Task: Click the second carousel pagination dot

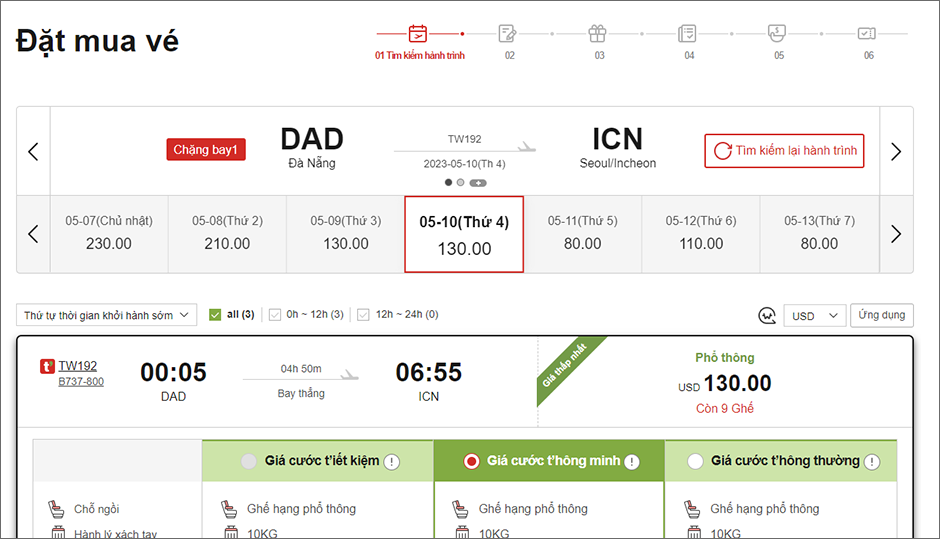Action: point(461,183)
